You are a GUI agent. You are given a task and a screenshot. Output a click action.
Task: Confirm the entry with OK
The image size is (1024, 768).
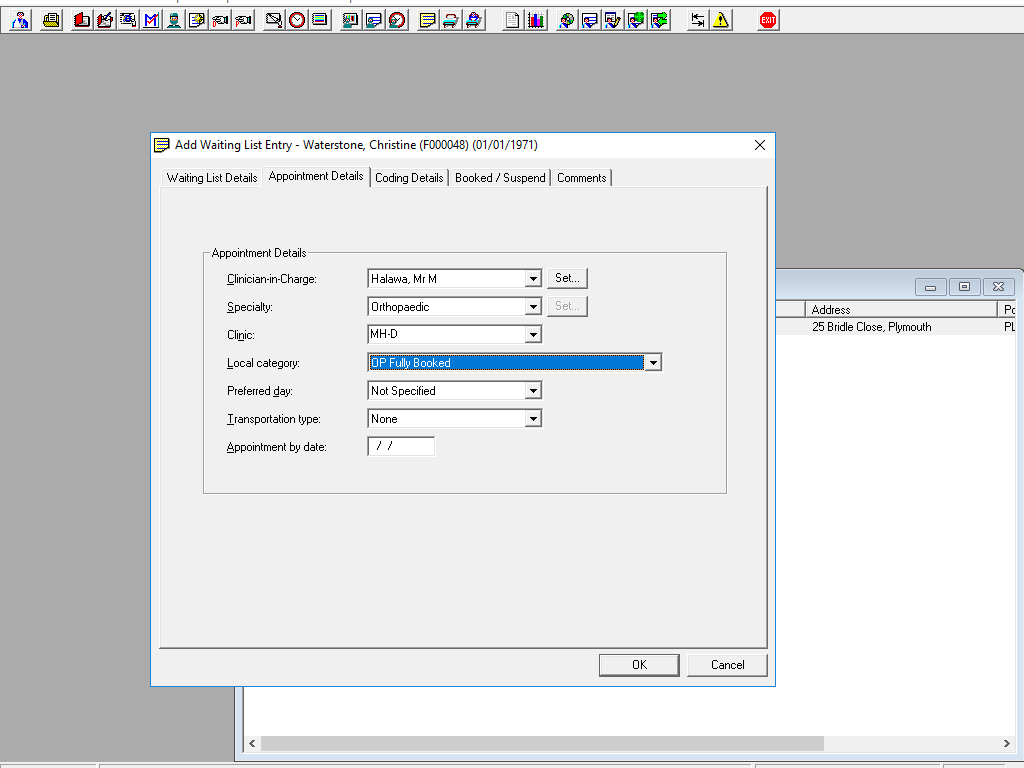[639, 665]
